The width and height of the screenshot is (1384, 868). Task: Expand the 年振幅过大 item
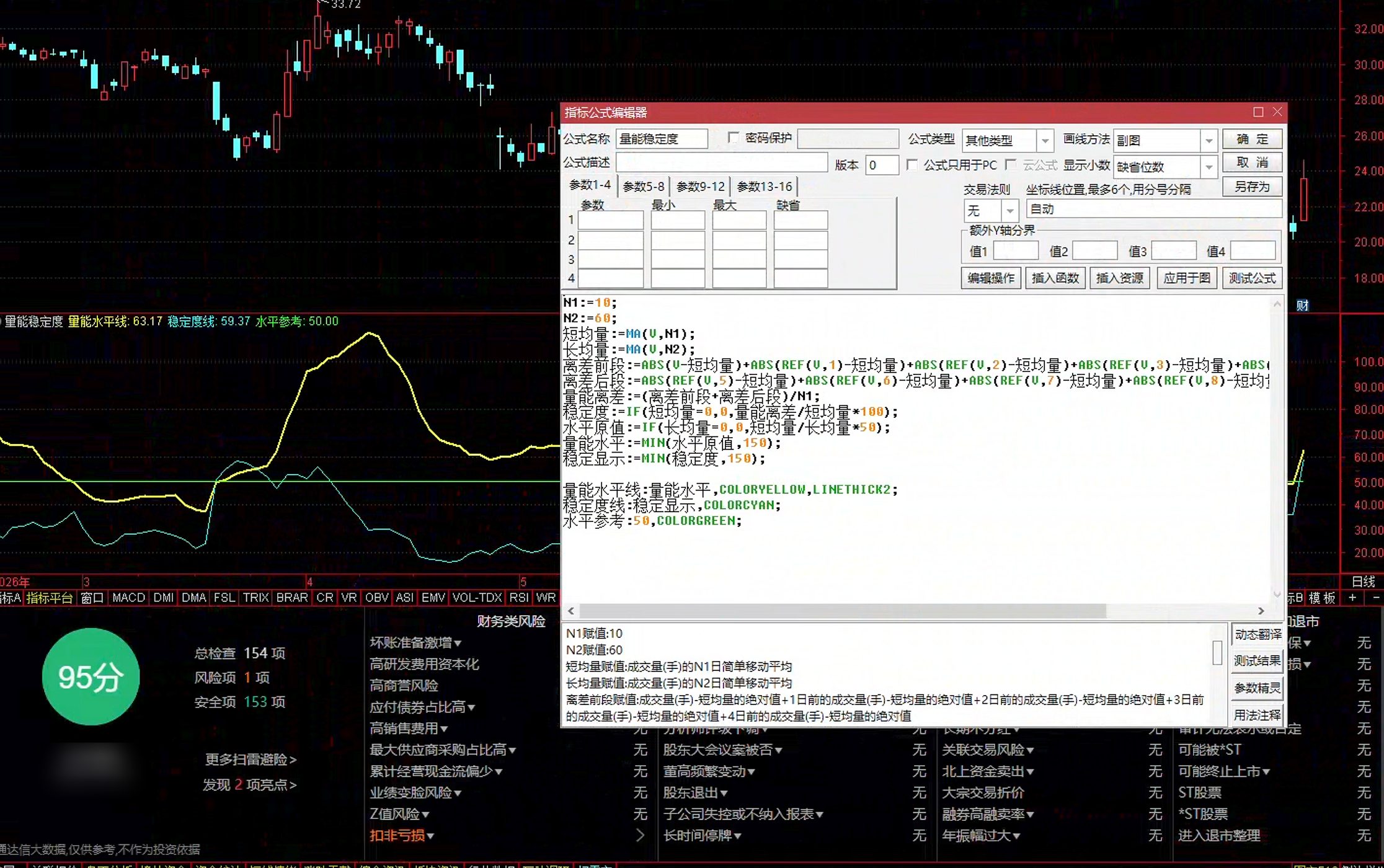(x=1016, y=836)
